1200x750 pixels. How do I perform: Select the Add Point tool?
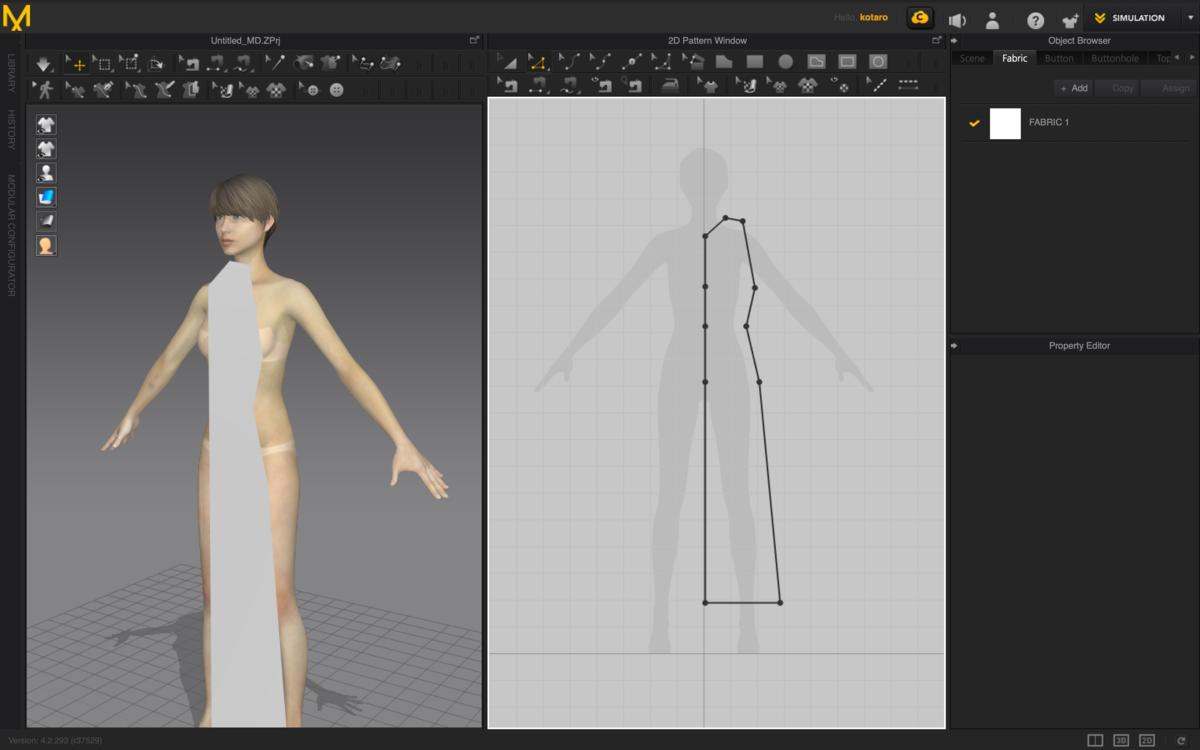633,62
